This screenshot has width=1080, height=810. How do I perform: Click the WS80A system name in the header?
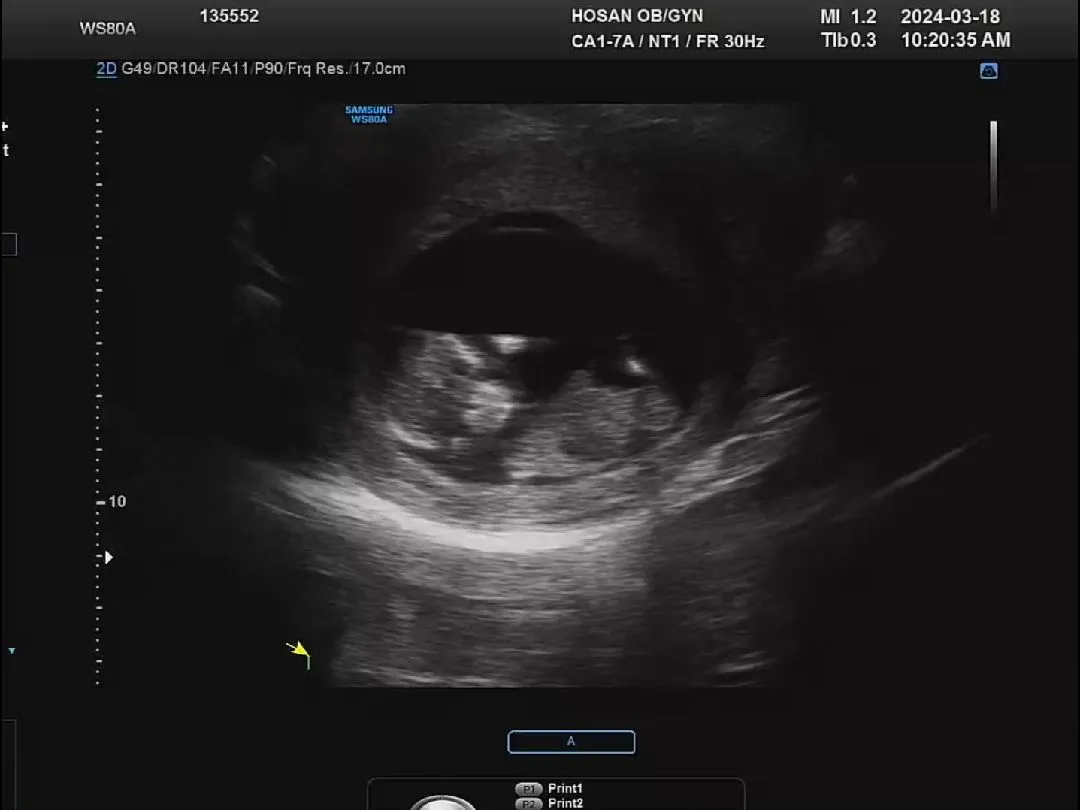(107, 29)
